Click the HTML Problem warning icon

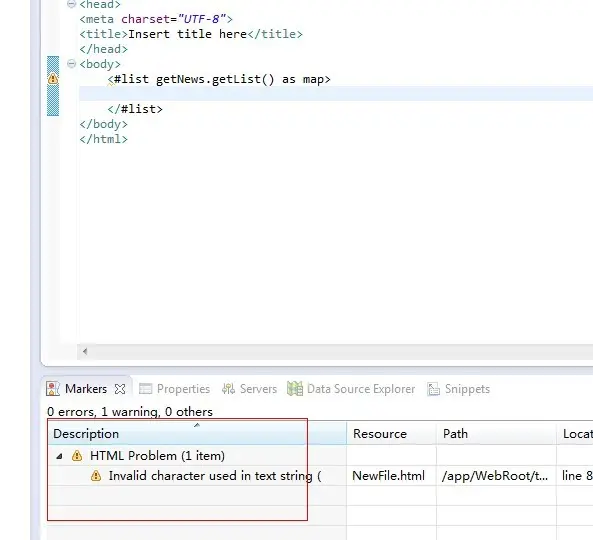pos(77,456)
